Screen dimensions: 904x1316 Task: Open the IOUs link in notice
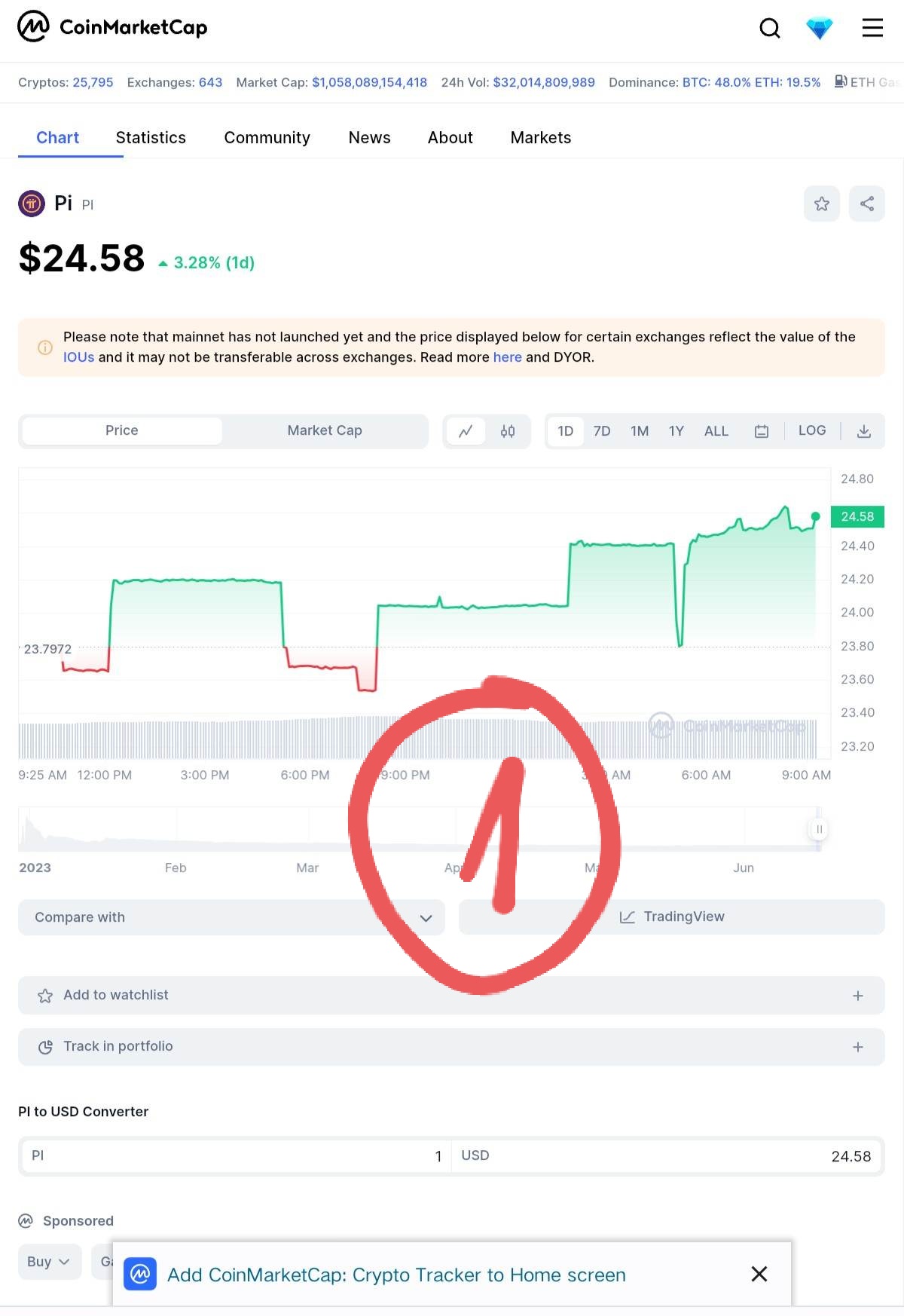tap(78, 357)
